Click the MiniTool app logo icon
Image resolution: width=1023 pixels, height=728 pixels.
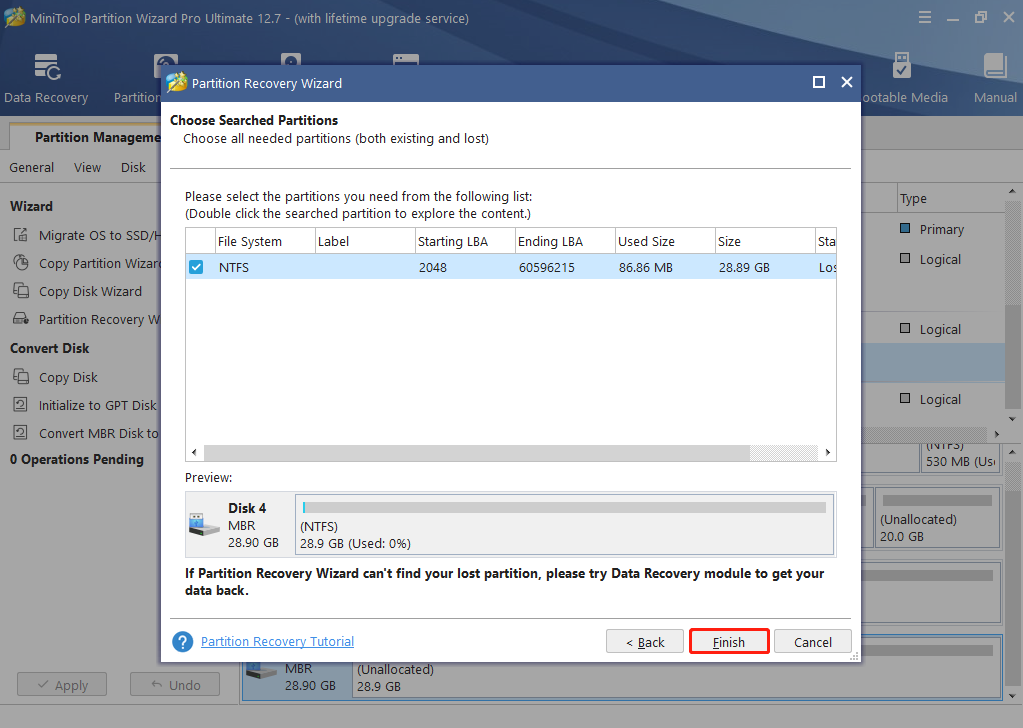tap(14, 18)
